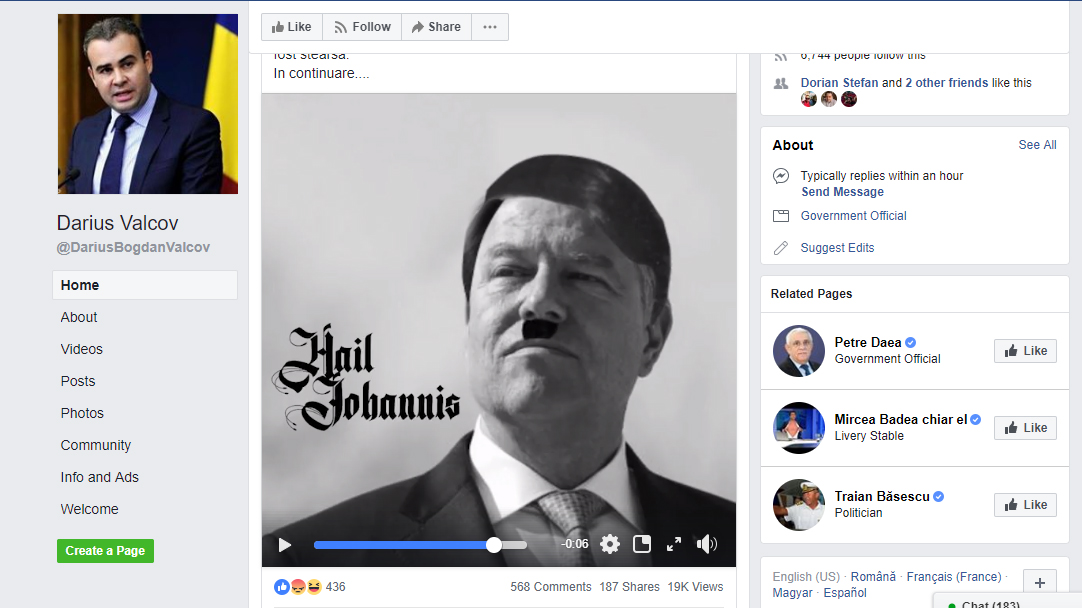This screenshot has height=608, width=1082.
Task: Open Traian Băsescu profile picture
Action: pyautogui.click(x=799, y=505)
